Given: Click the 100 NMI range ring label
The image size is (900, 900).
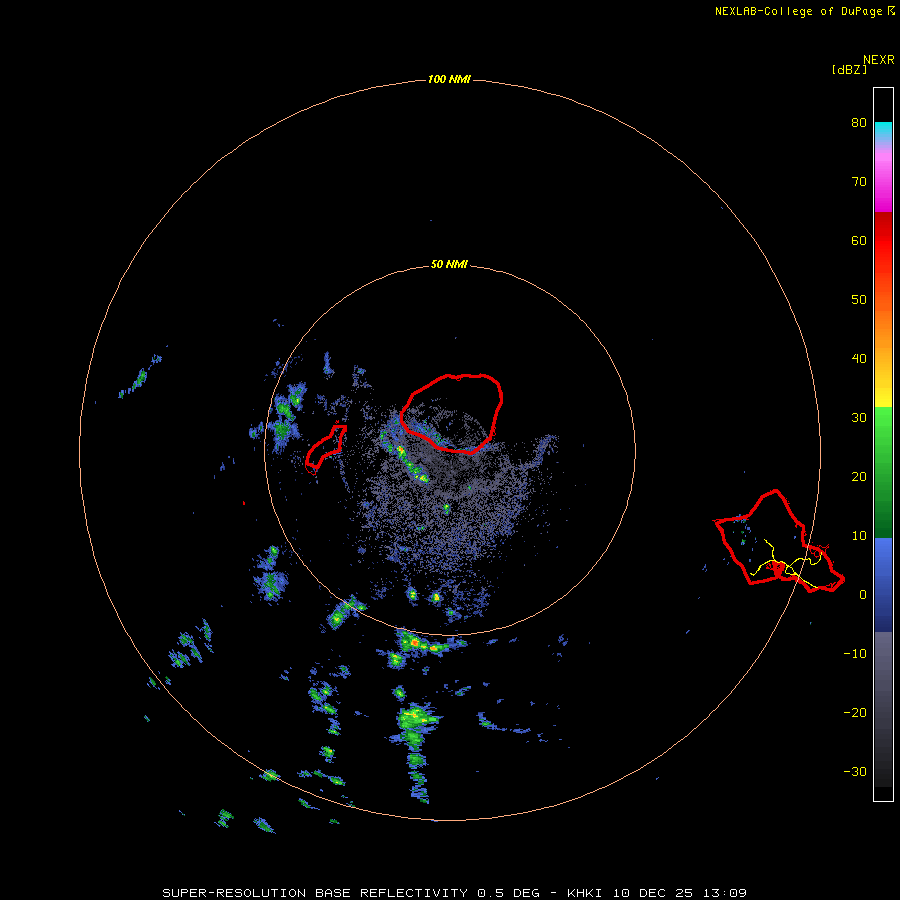Looking at the screenshot, I should 449,79.
